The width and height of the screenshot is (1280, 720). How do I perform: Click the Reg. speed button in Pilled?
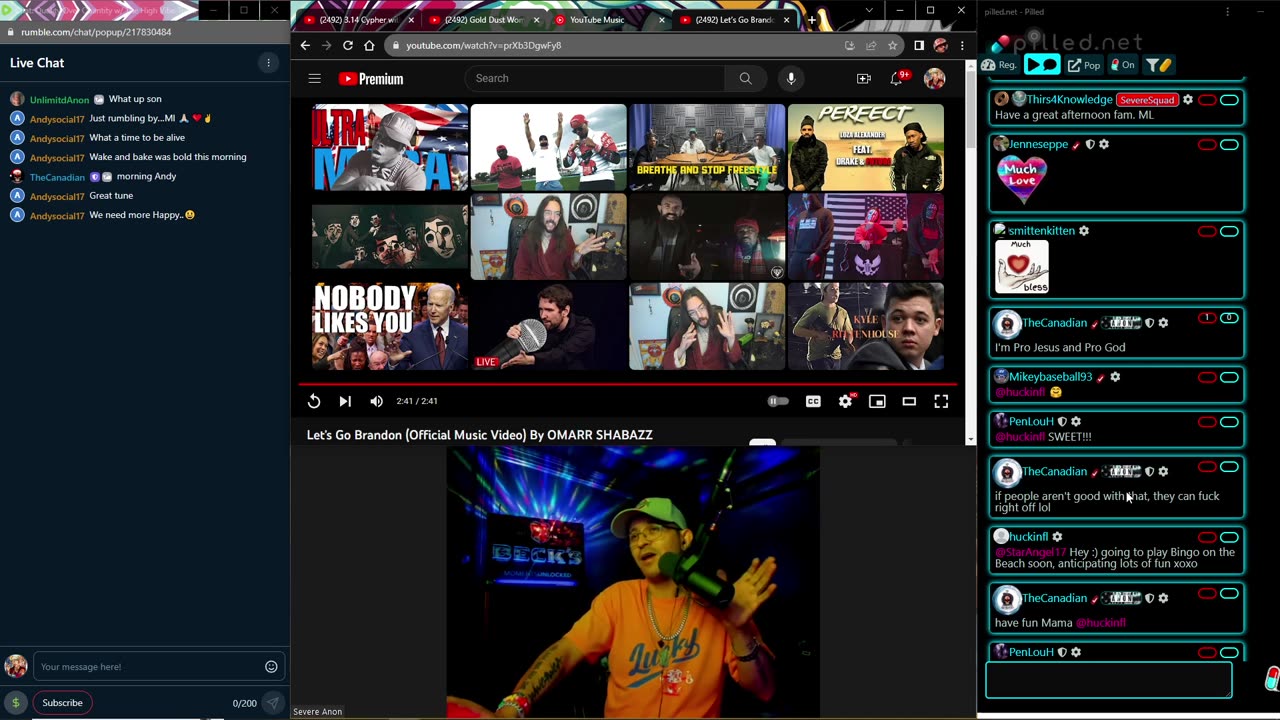pos(1000,65)
